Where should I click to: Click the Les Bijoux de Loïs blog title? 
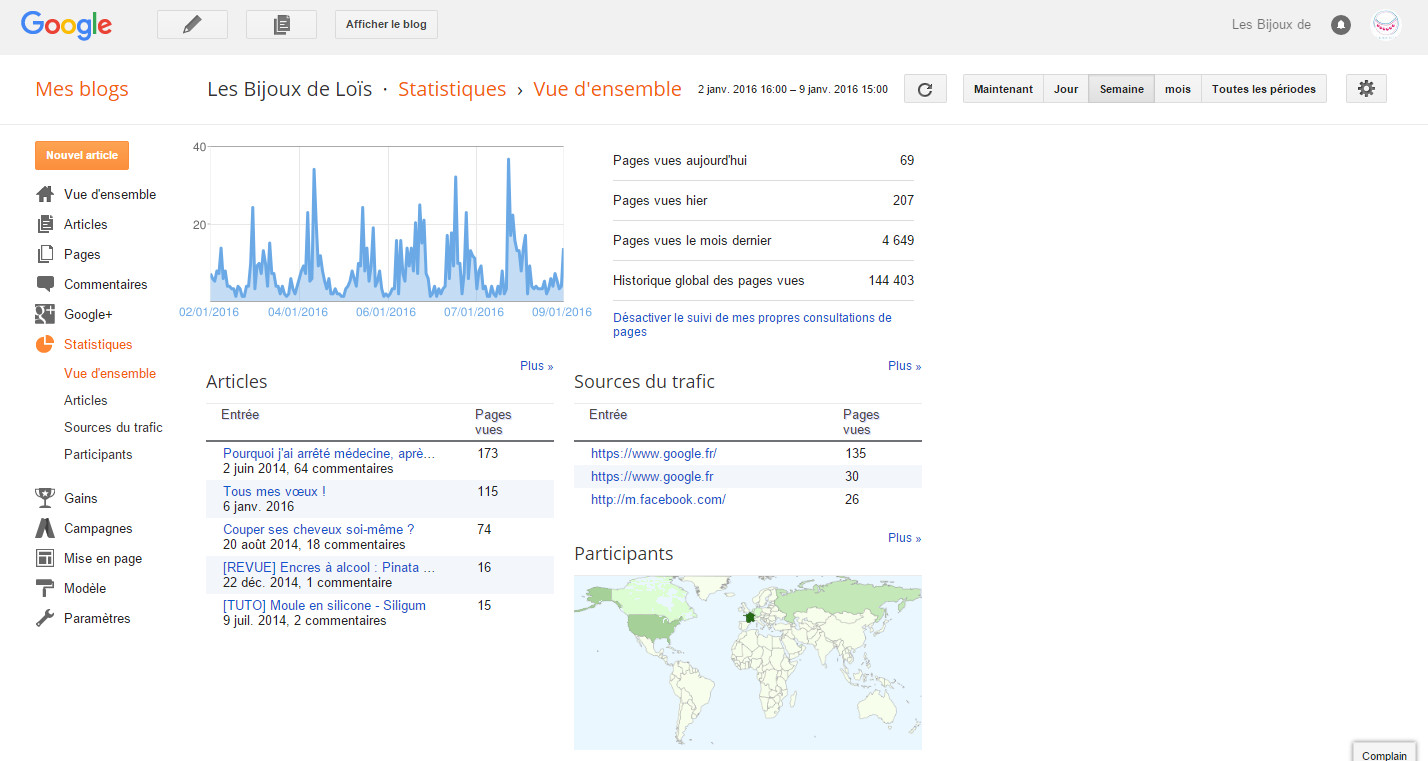click(291, 89)
